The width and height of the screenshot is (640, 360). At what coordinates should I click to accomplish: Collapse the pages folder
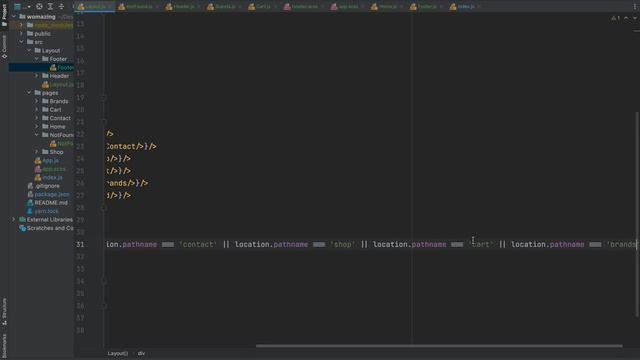(29, 93)
